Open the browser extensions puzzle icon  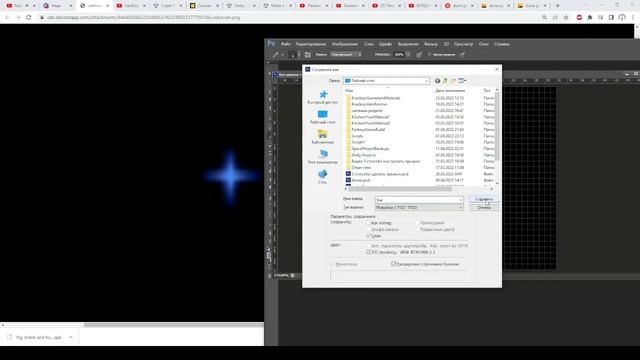point(590,18)
